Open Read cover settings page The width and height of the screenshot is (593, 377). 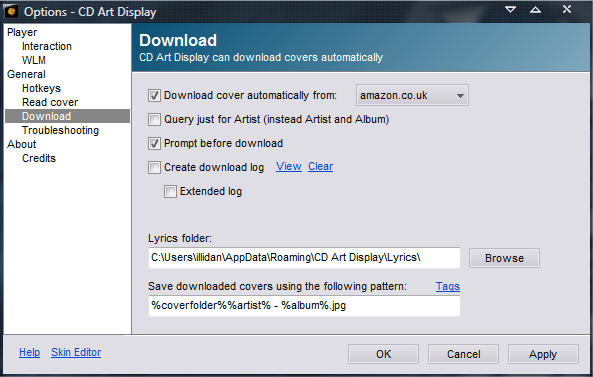(x=50, y=102)
